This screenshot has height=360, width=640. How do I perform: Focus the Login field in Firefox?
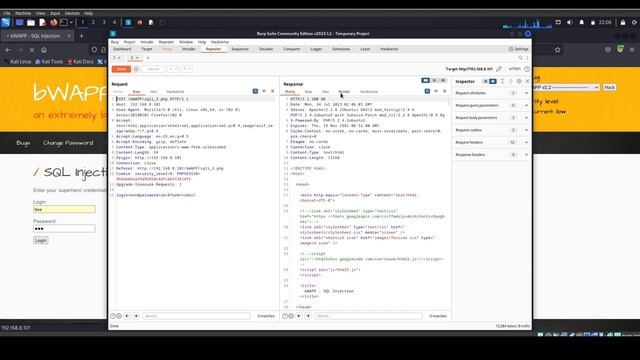(x=64, y=209)
